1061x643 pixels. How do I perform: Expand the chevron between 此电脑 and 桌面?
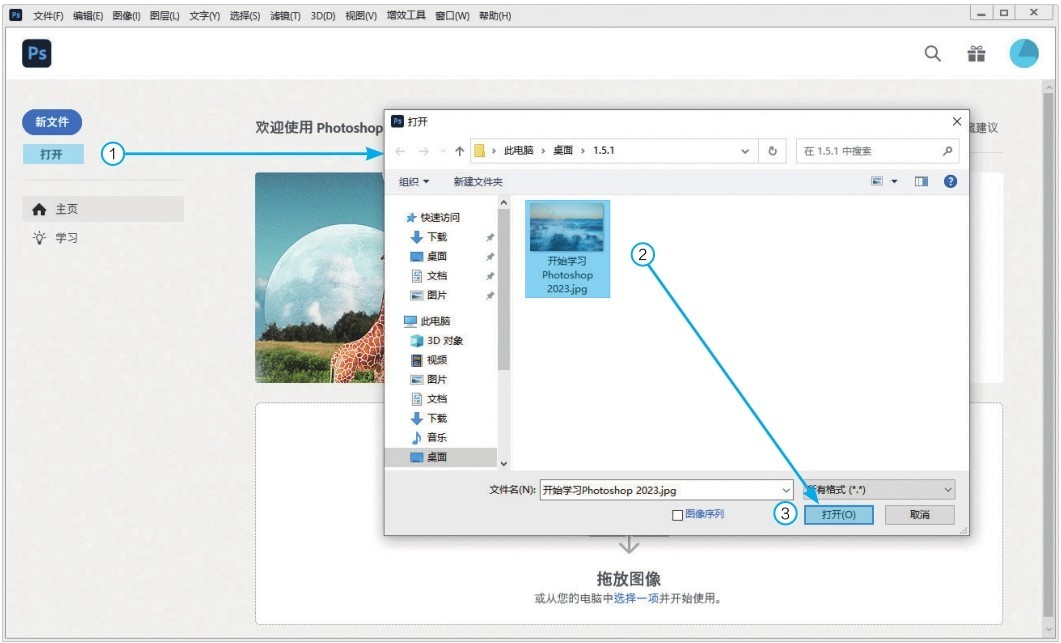point(543,150)
